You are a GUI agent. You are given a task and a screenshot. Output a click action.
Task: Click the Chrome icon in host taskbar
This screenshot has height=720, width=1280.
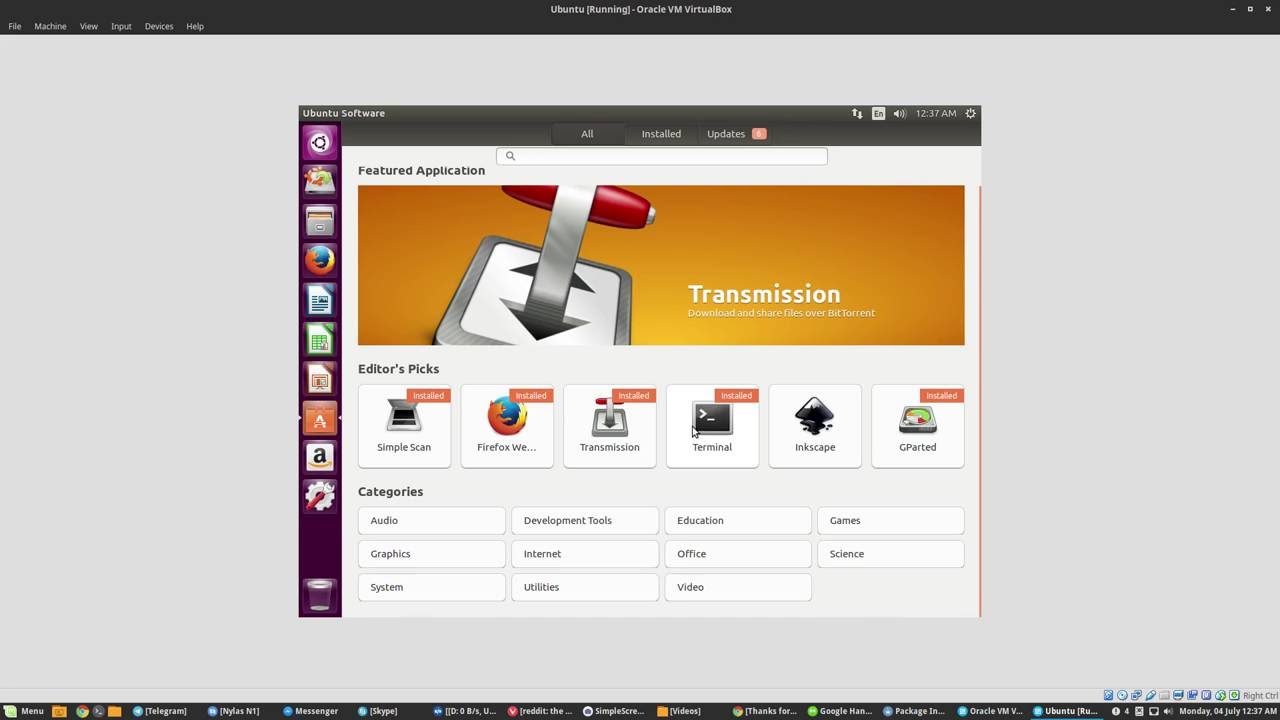click(83, 711)
